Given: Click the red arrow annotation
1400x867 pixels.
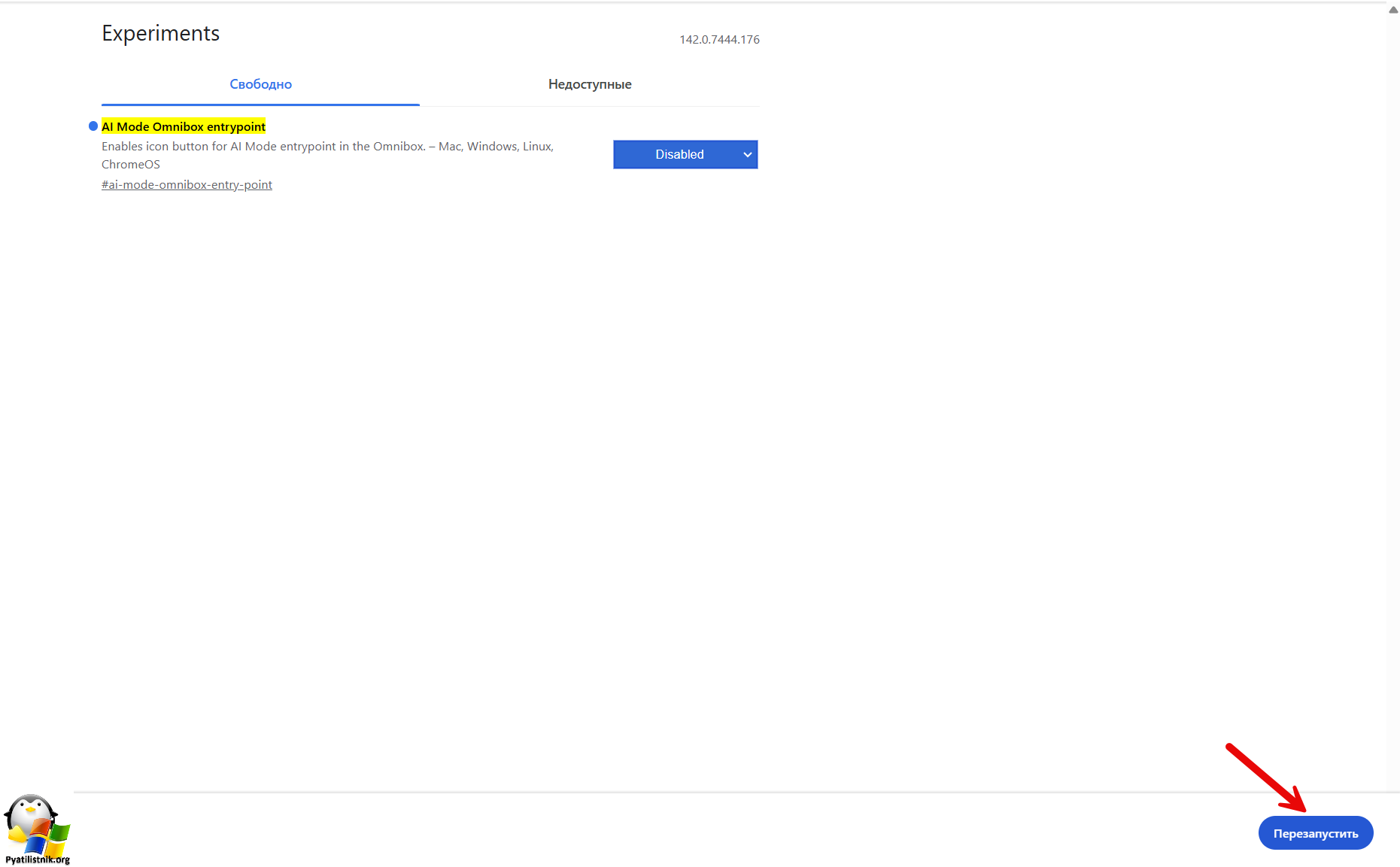Looking at the screenshot, I should point(1265,778).
